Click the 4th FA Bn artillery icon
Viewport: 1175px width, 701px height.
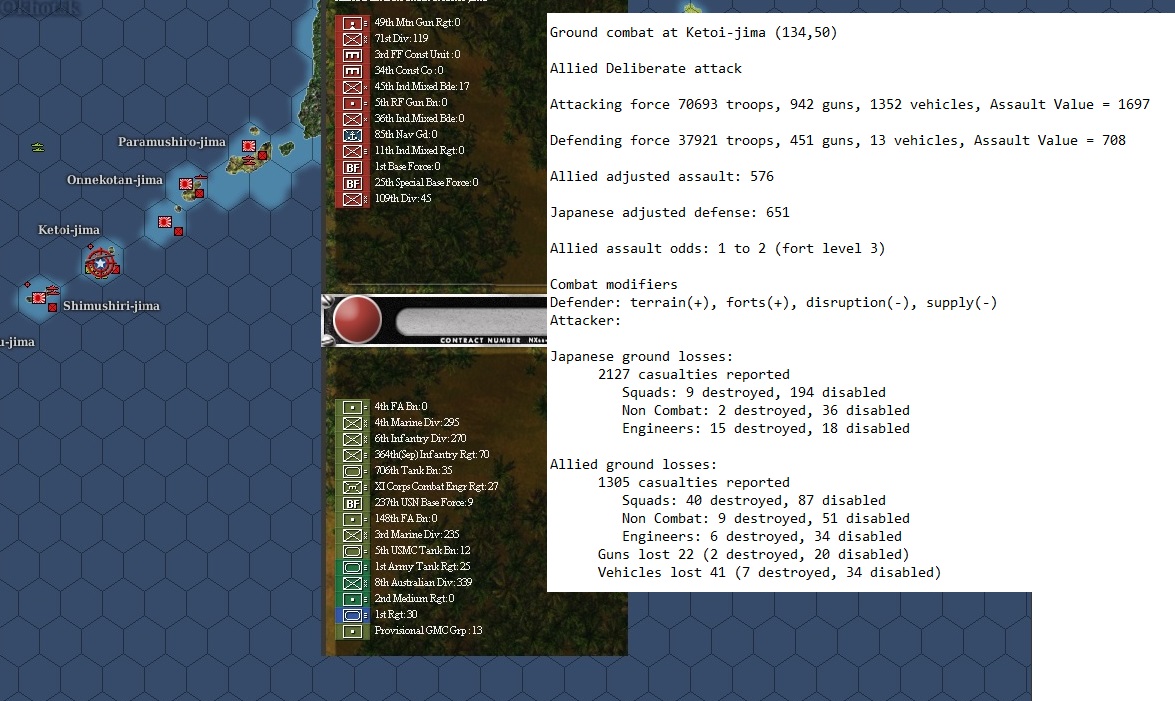click(x=352, y=407)
